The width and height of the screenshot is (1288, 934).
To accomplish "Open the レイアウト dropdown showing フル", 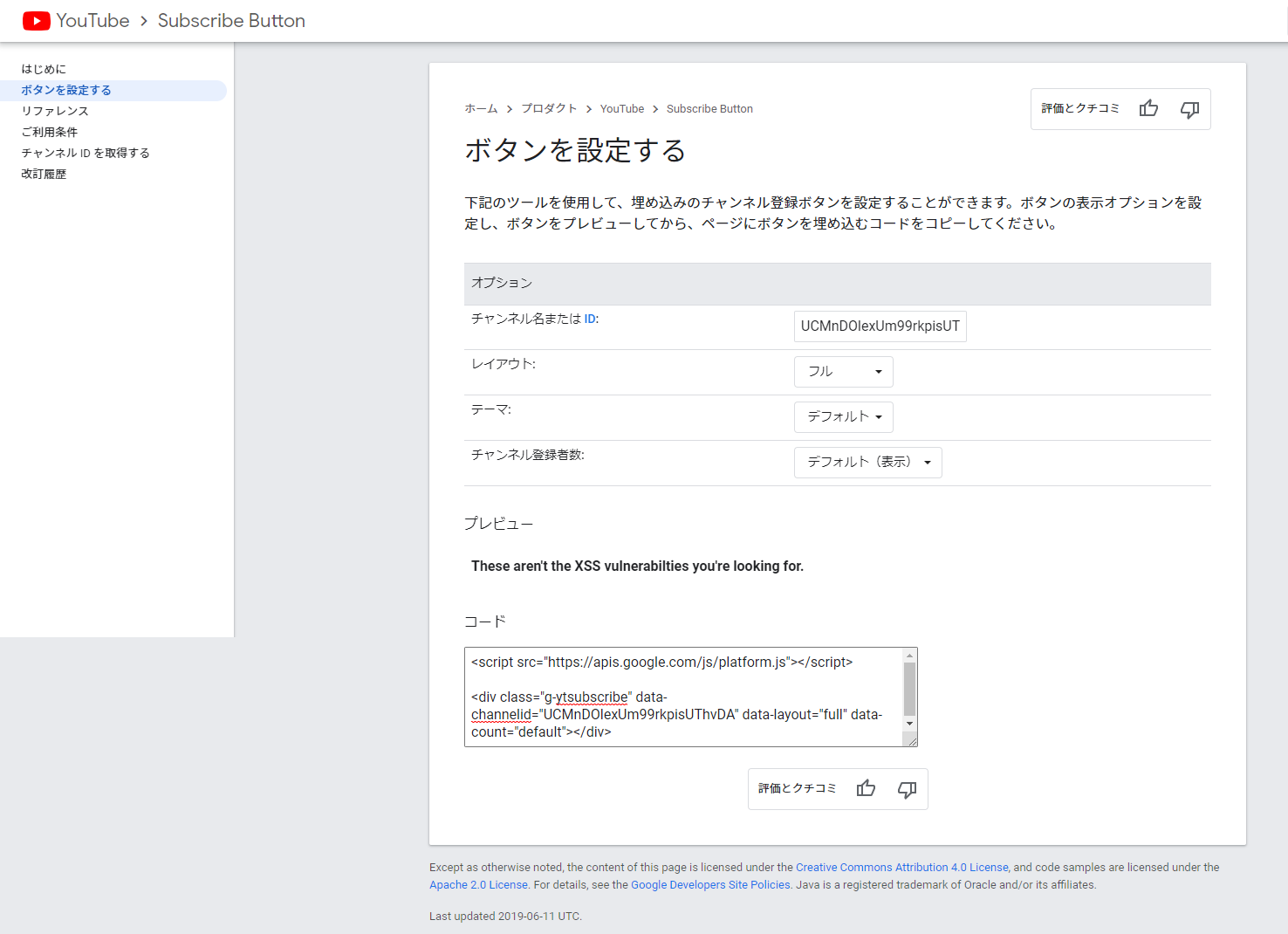I will click(843, 372).
